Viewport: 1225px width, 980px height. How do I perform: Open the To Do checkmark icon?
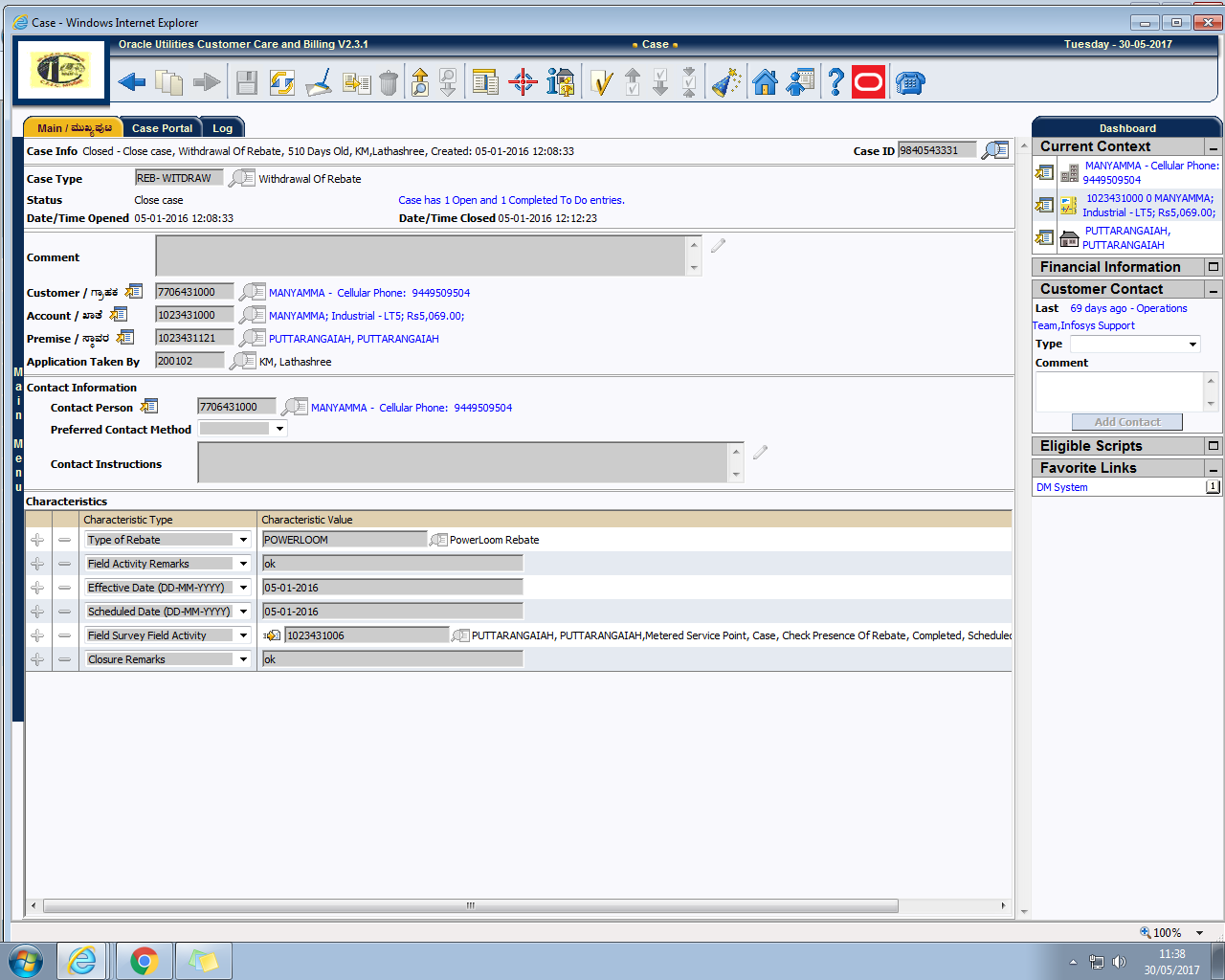click(x=601, y=82)
